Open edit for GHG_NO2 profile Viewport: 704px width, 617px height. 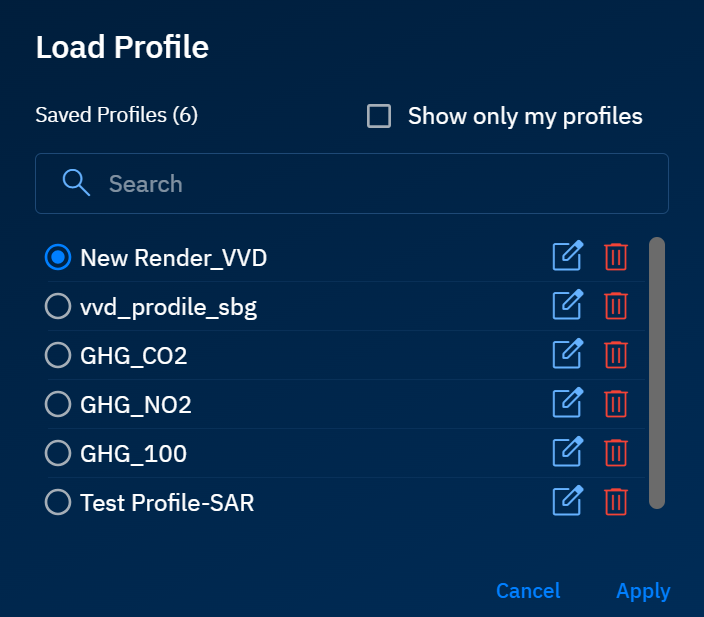tap(567, 403)
